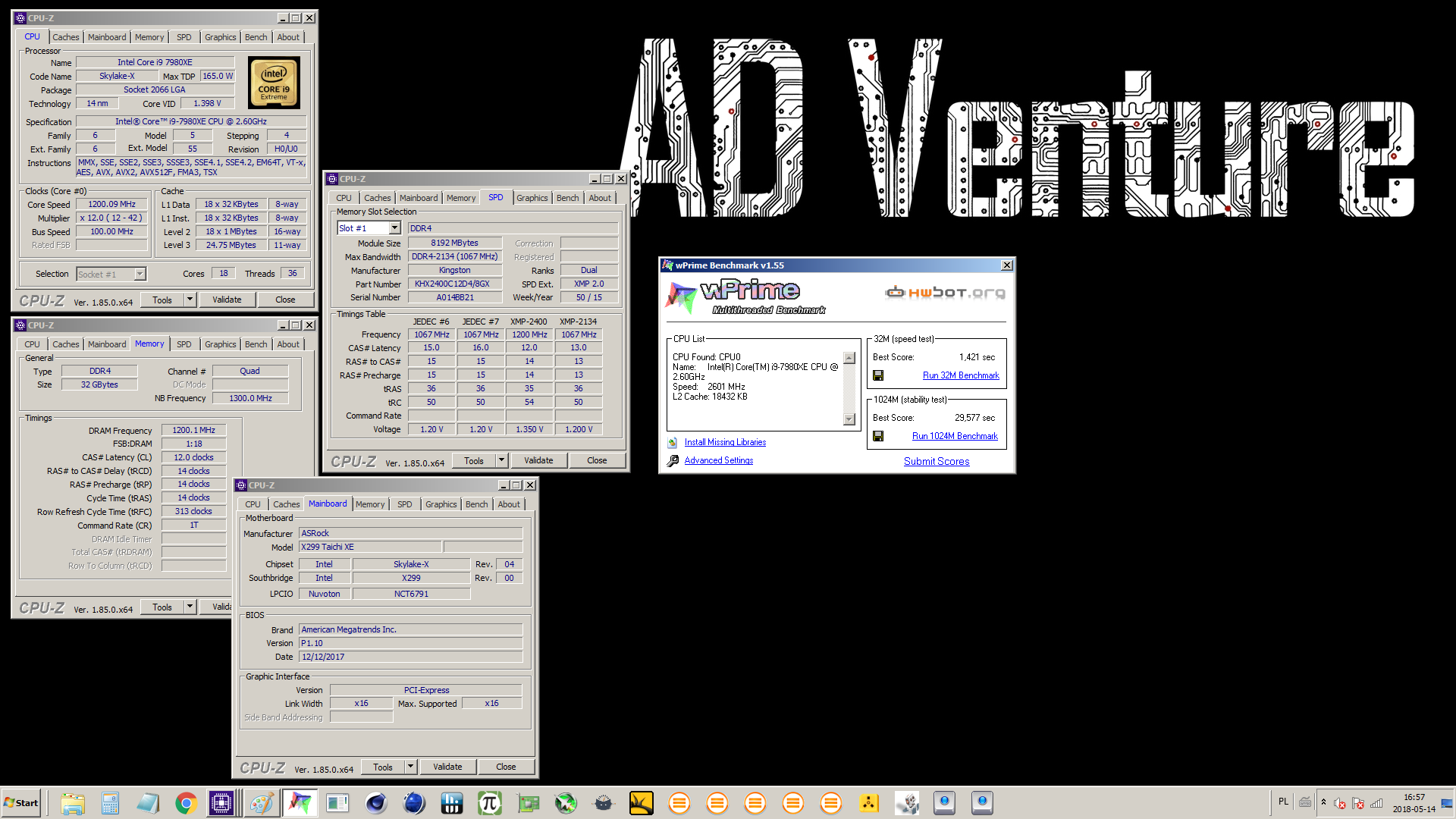Switch to Memory tab in SPD window
Viewport: 1456px width, 819px height.
(x=461, y=198)
